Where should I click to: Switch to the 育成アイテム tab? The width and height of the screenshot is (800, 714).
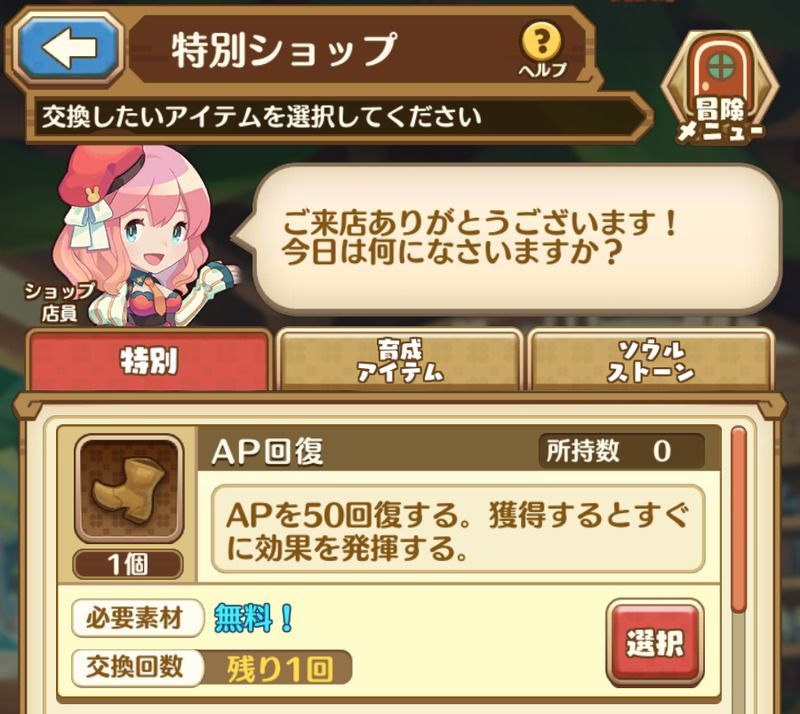pos(399,361)
